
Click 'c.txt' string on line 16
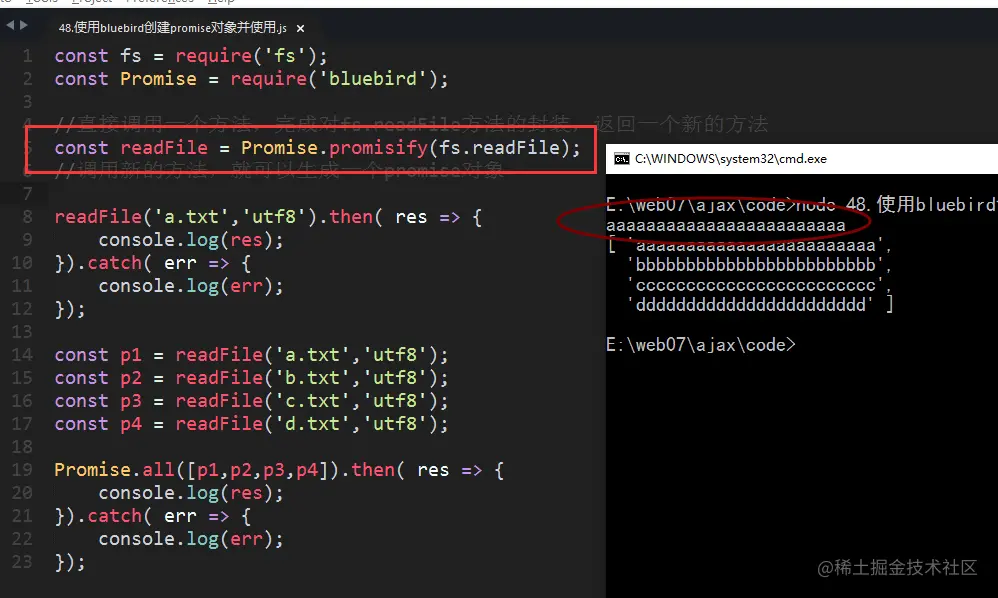pos(312,401)
